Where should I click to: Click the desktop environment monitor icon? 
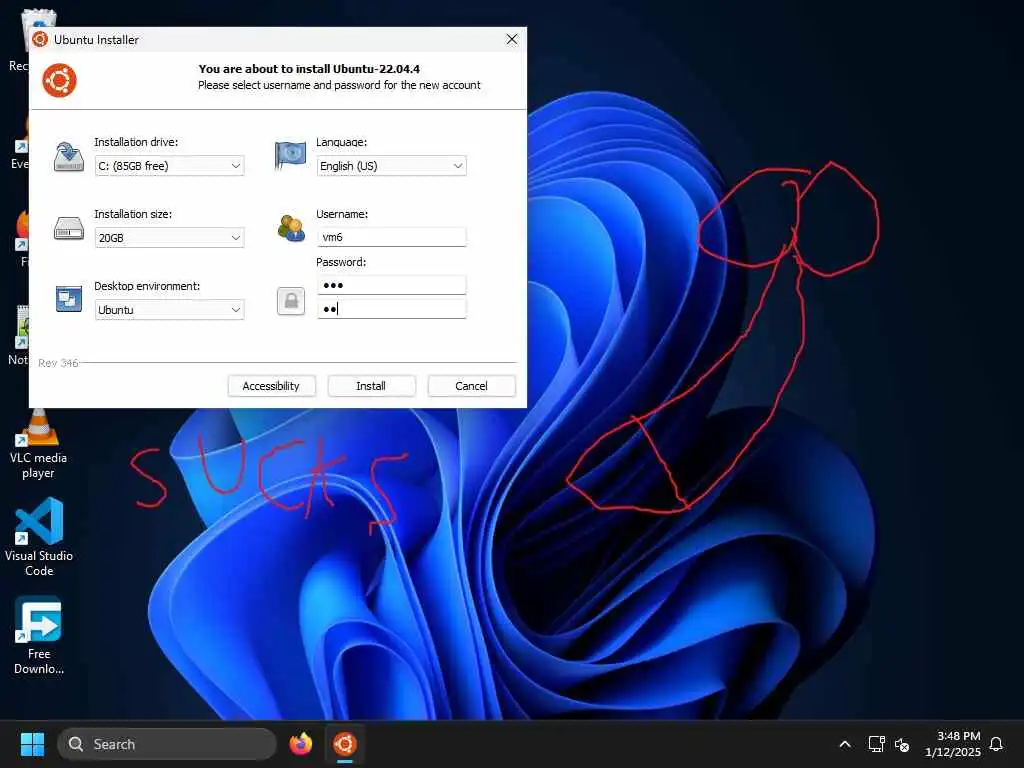click(69, 299)
